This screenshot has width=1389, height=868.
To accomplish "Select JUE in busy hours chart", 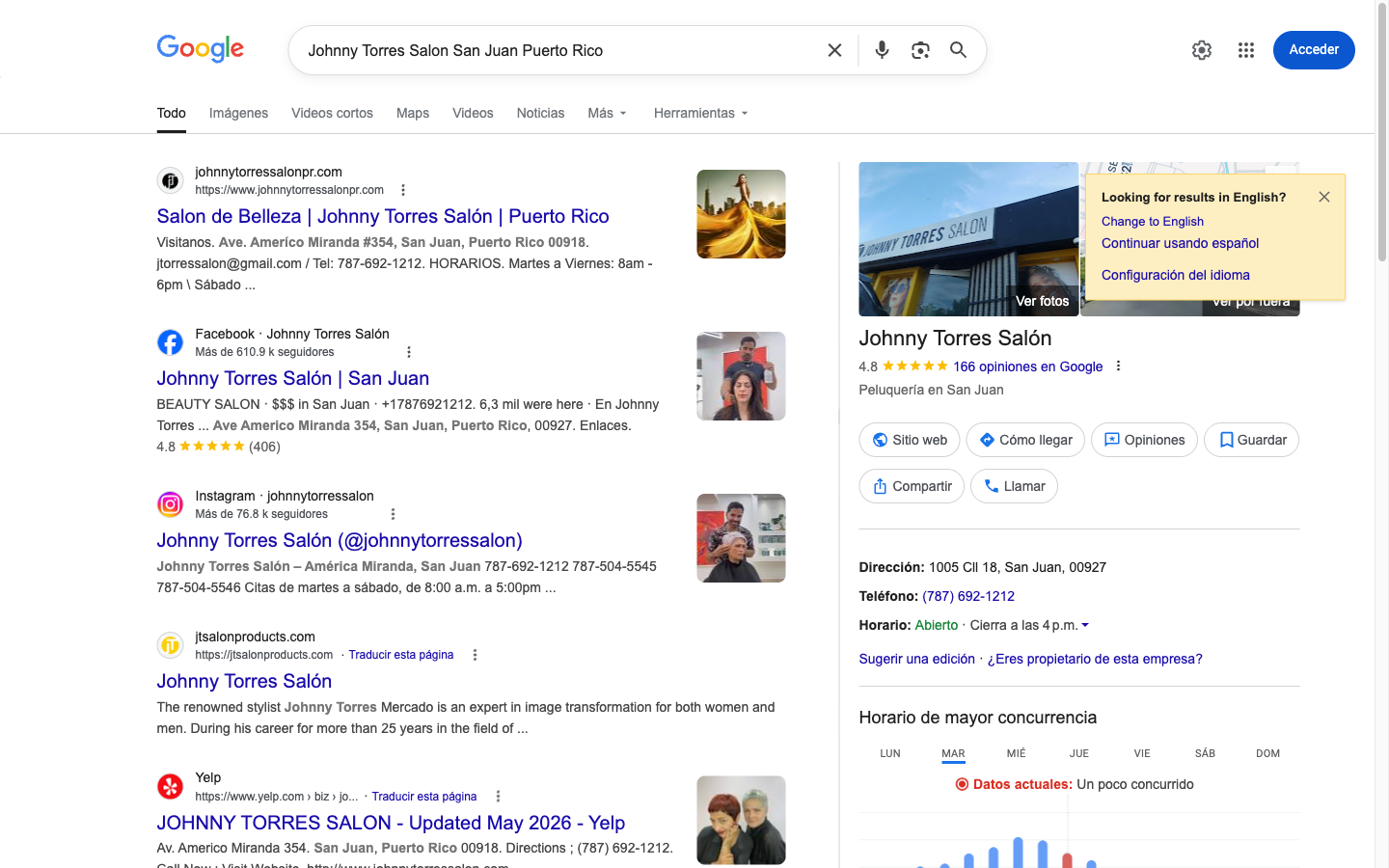I will tap(1079, 753).
